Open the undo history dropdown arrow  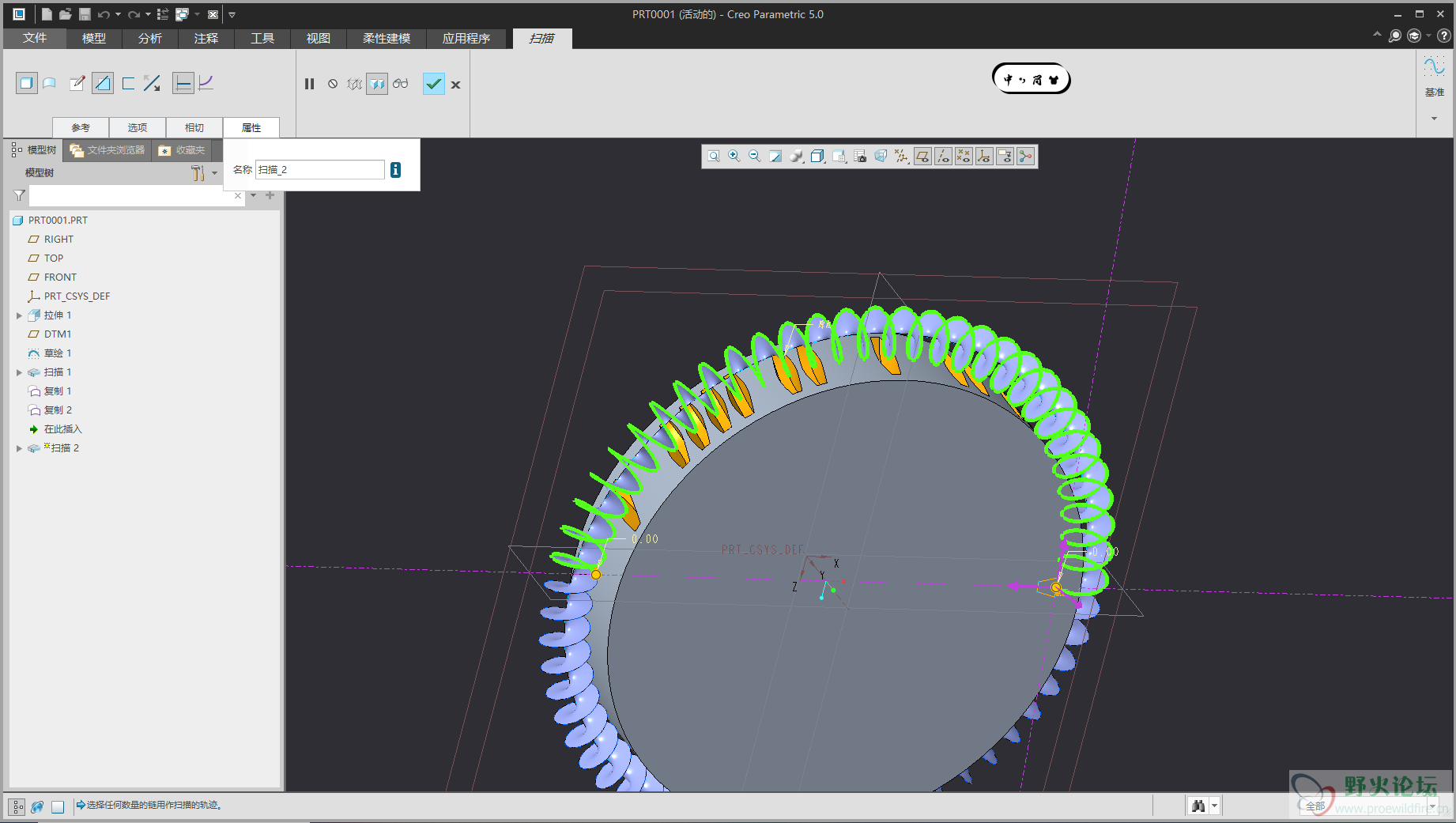click(118, 14)
